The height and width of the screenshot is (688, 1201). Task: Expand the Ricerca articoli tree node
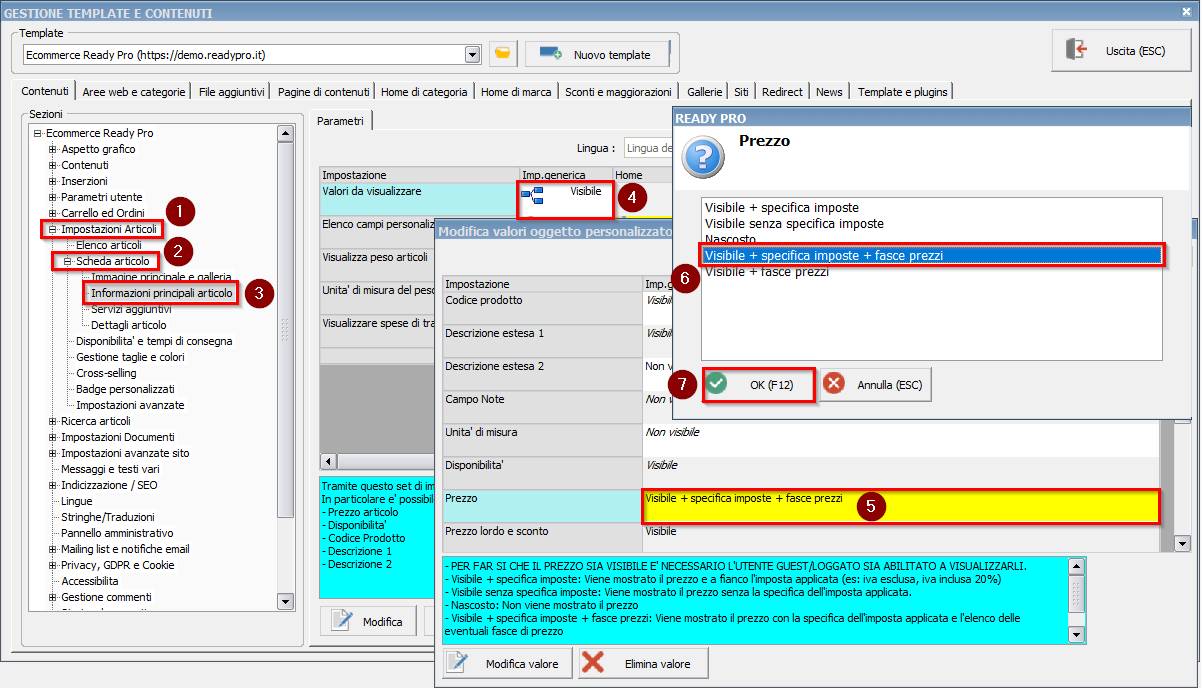point(53,421)
